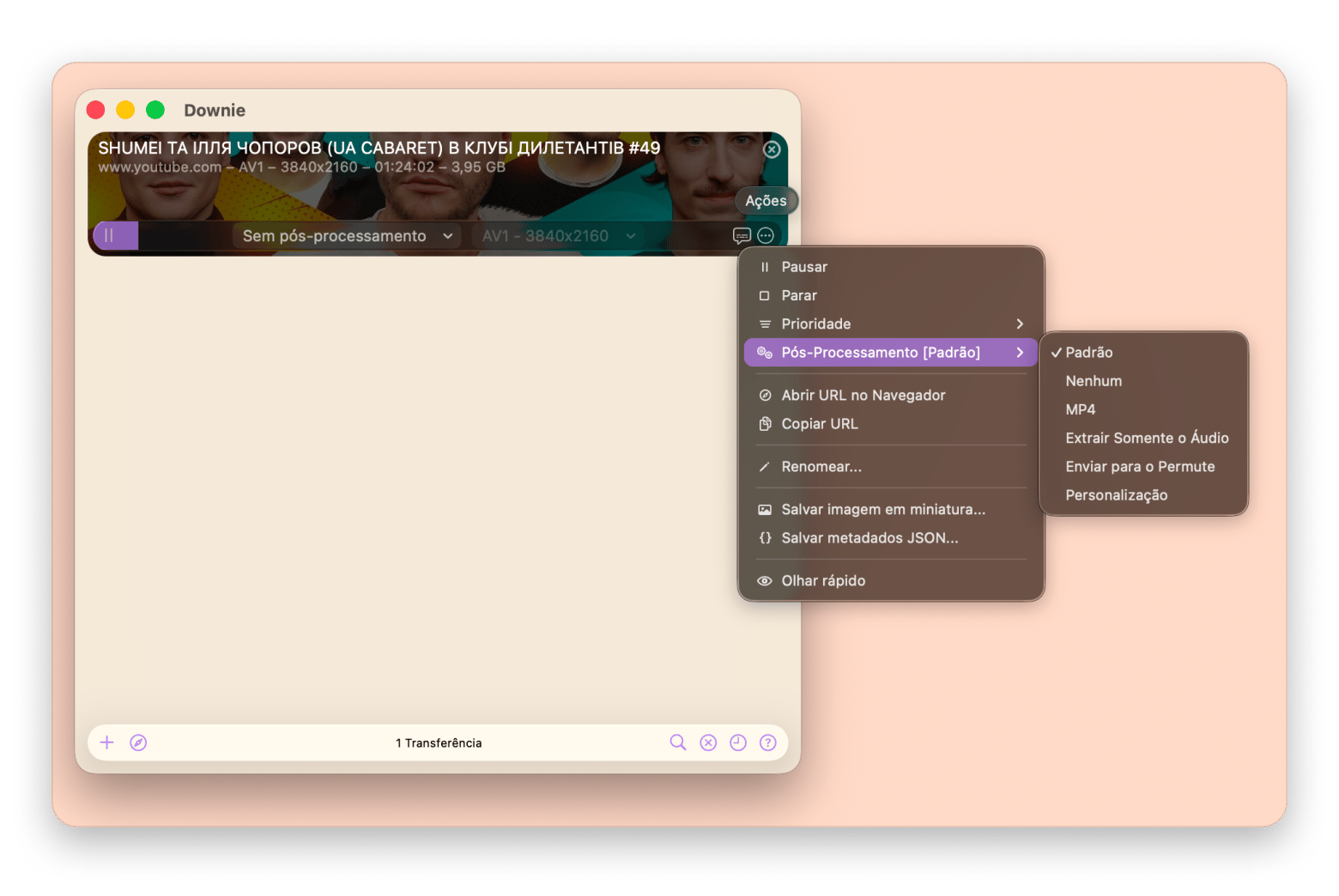The image size is (1339, 896).
Task: Remove the download using the X on its thumbnail
Action: tap(772, 149)
